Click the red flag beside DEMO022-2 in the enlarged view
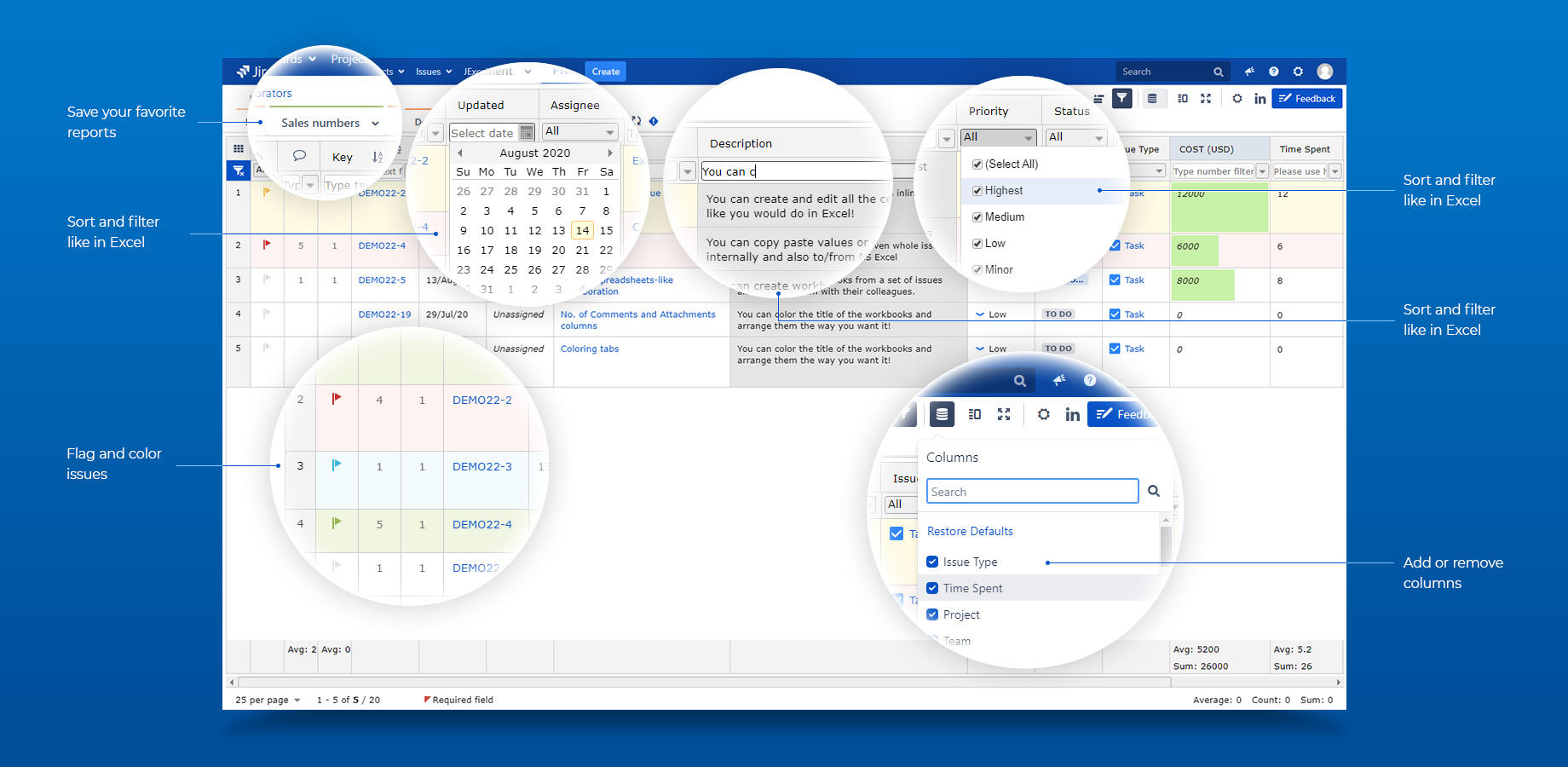Image resolution: width=1568 pixels, height=767 pixels. pos(337,398)
